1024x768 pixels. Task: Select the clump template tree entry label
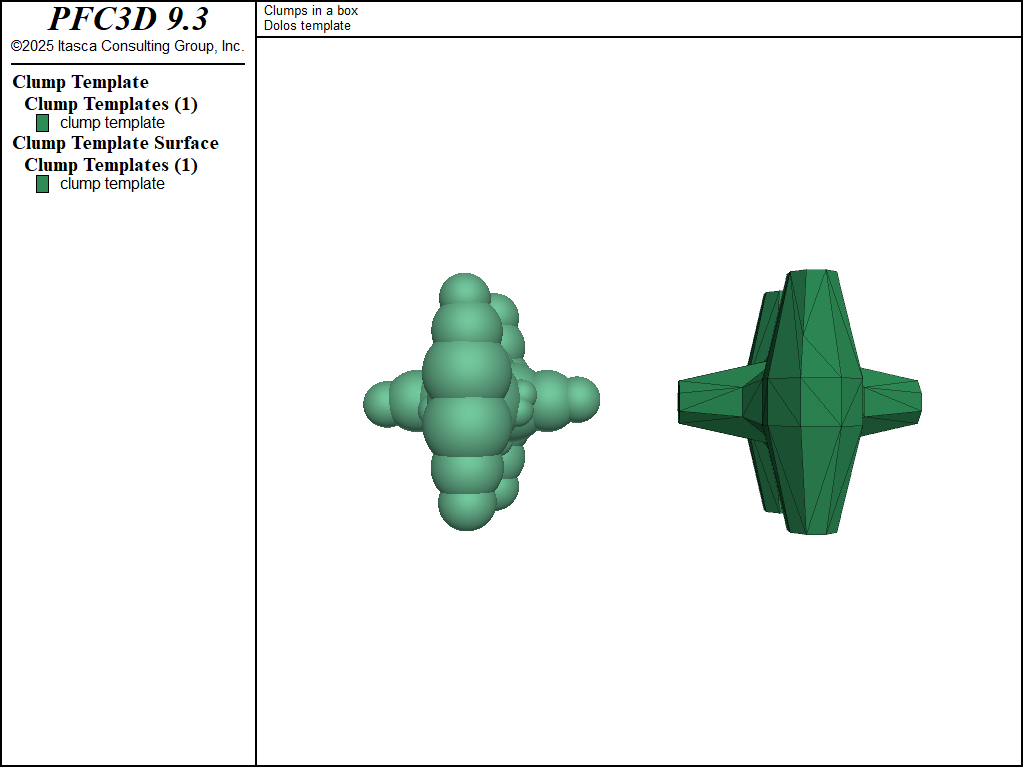click(x=112, y=123)
